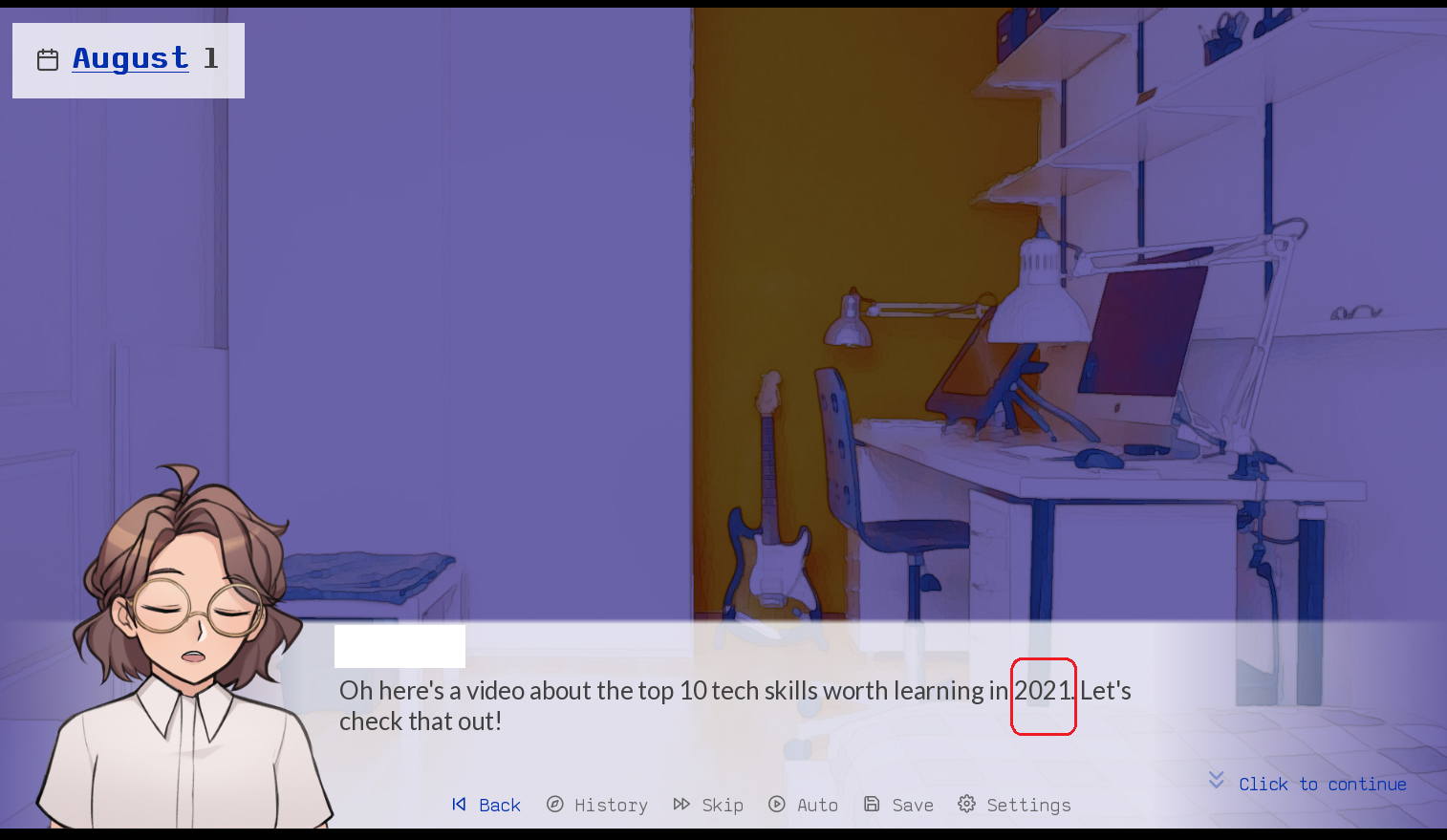This screenshot has width=1447, height=840.
Task: Click the character portrait with glasses
Action: click(x=186, y=650)
